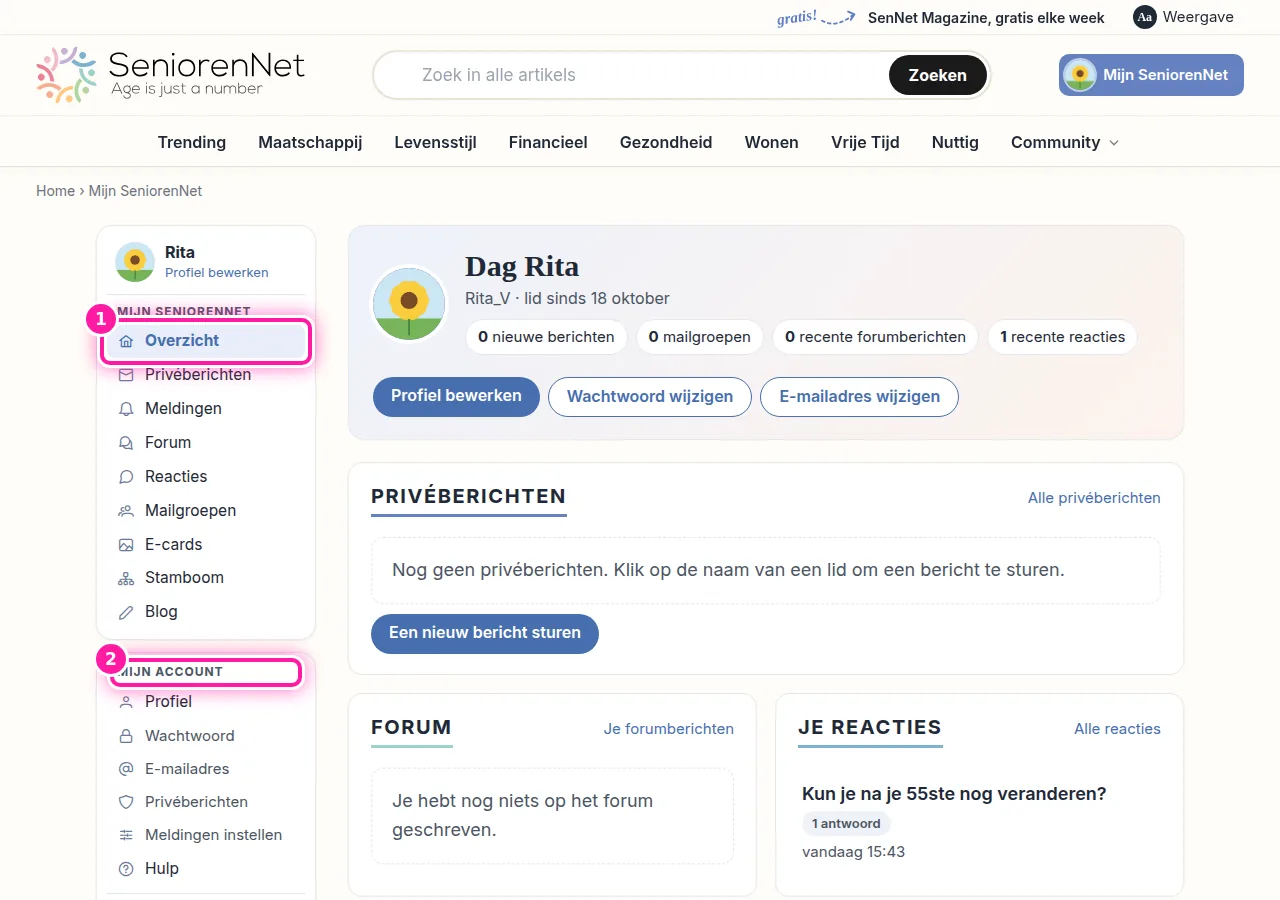Click the bell icon beside Meldingen
1280x900 pixels.
click(x=126, y=409)
